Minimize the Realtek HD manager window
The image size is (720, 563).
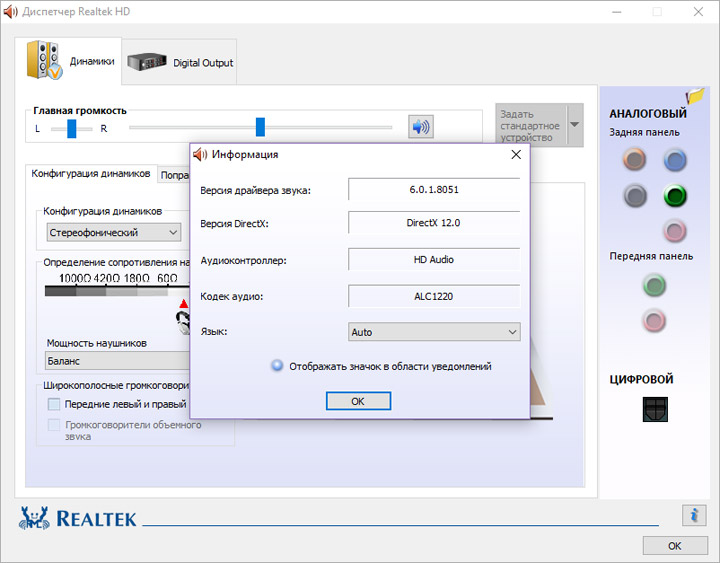[x=616, y=11]
